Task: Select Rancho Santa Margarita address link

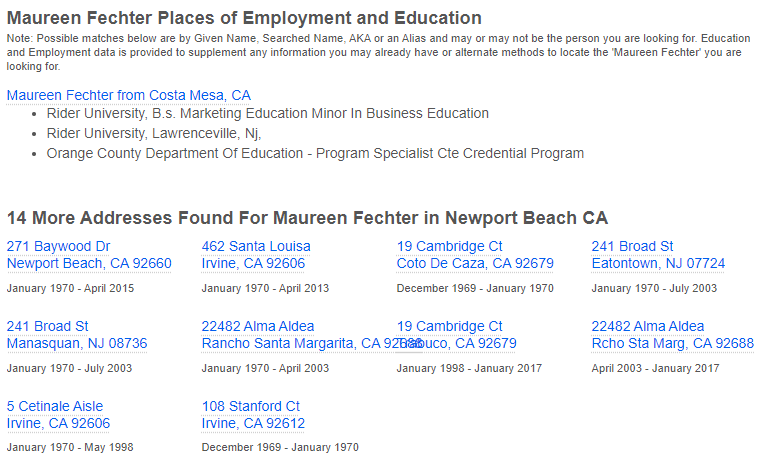Action: [312, 343]
